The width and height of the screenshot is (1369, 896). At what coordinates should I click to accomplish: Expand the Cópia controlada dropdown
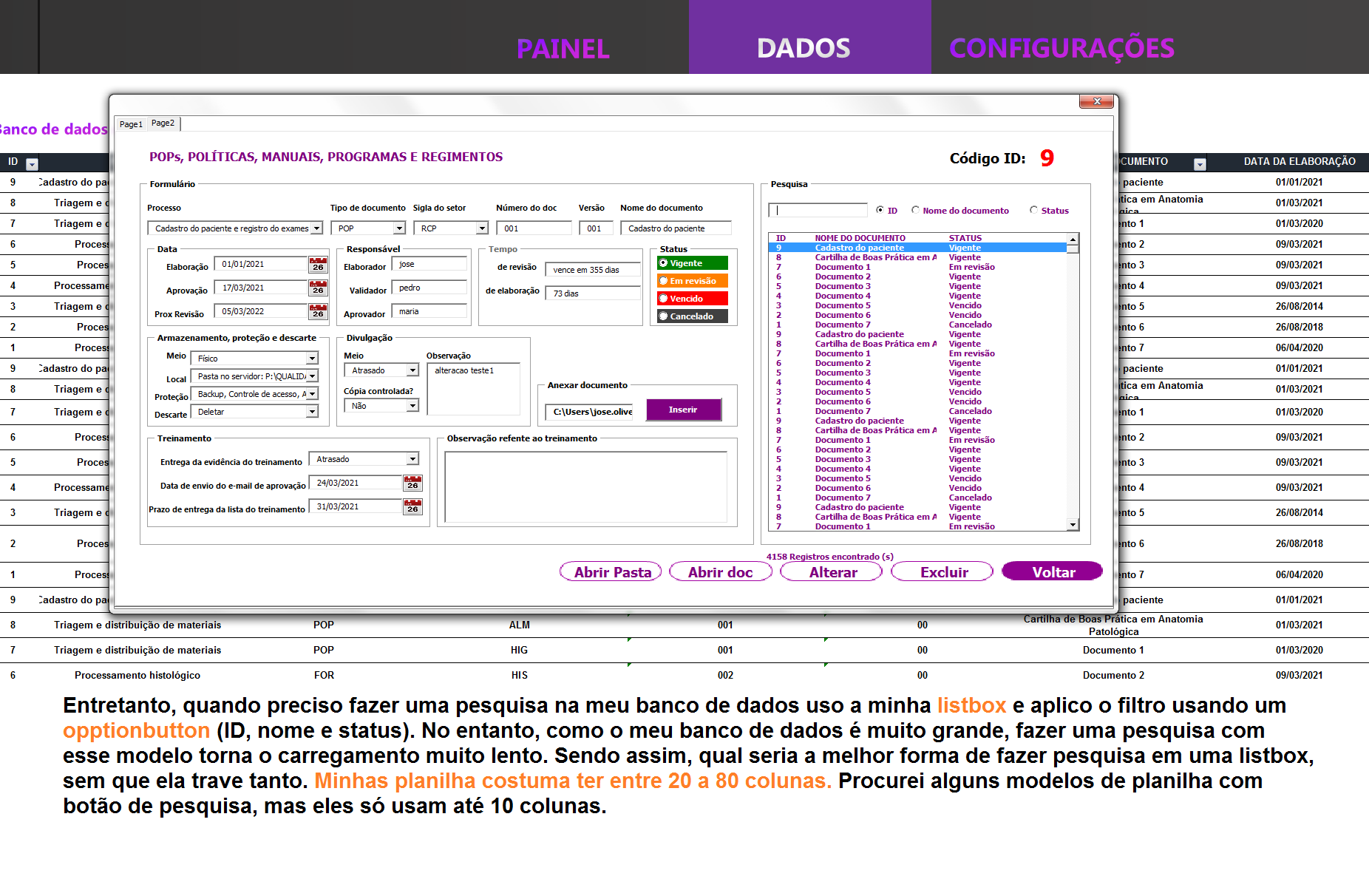[x=412, y=406]
